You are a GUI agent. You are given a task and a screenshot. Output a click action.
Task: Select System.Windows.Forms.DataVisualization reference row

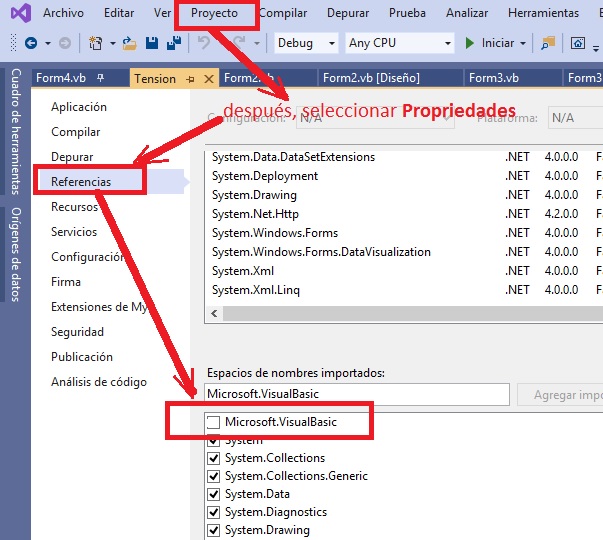[x=404, y=252]
